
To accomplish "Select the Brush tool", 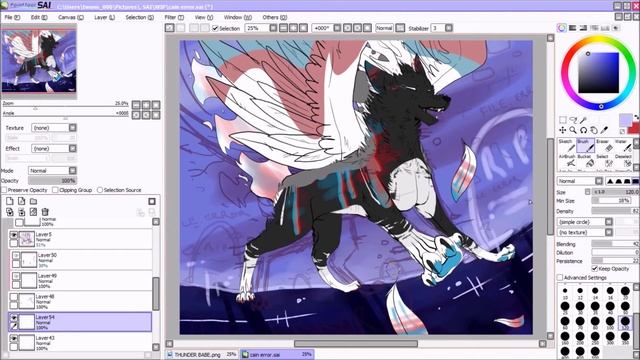I will (585, 145).
